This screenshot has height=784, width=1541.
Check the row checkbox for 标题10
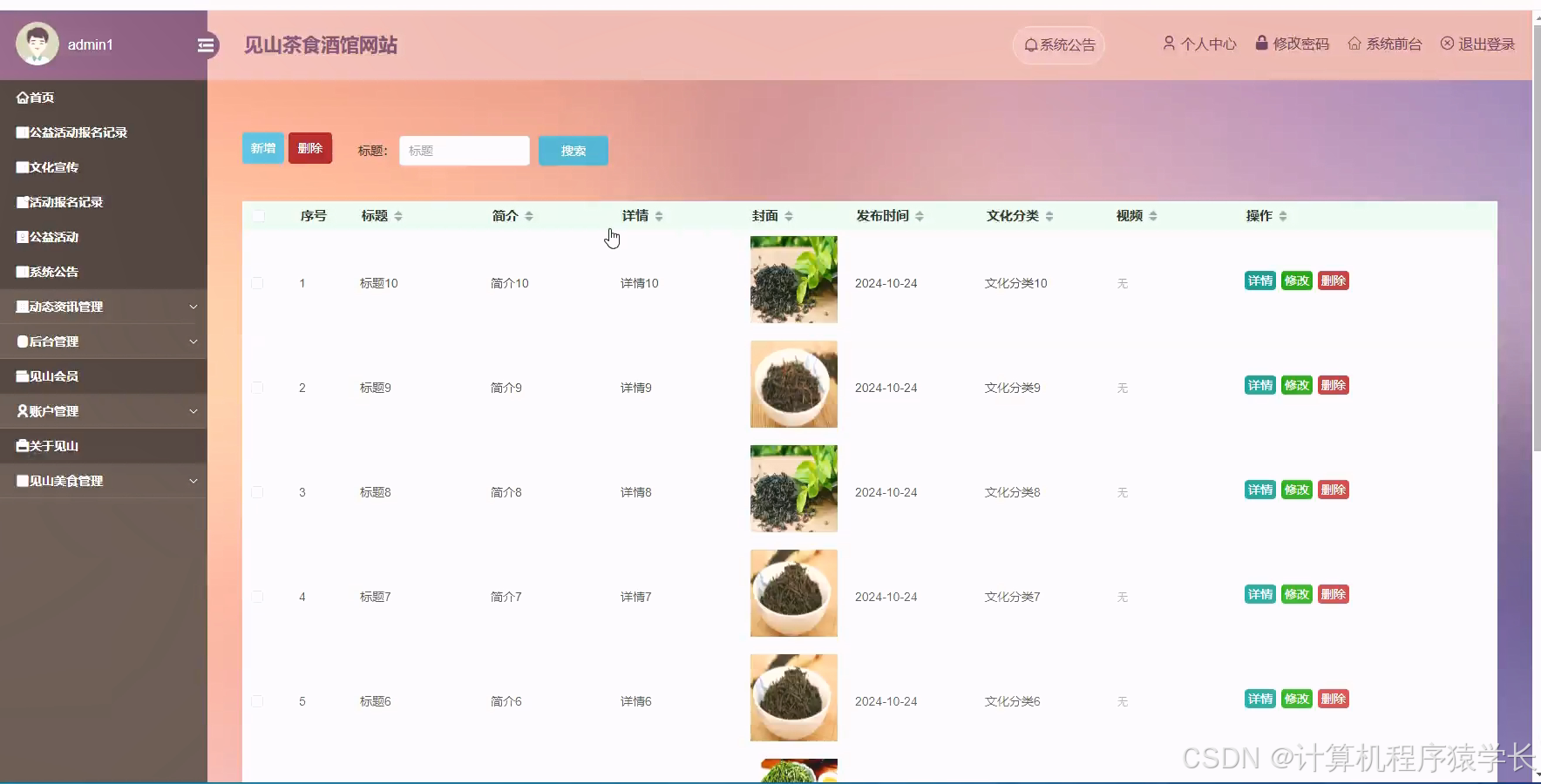[258, 282]
